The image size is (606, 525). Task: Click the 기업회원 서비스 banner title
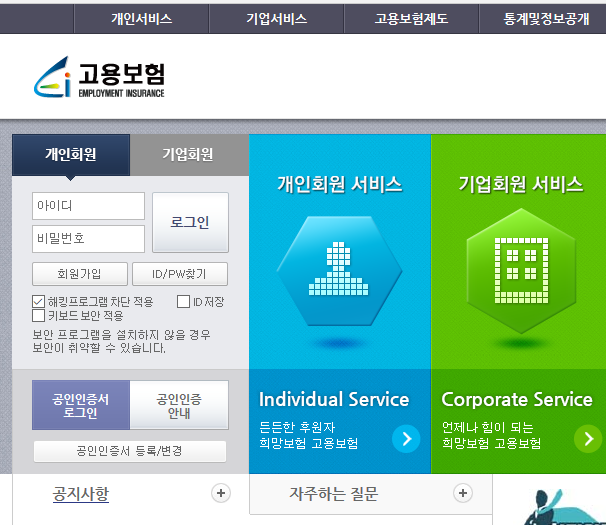pyautogui.click(x=521, y=184)
